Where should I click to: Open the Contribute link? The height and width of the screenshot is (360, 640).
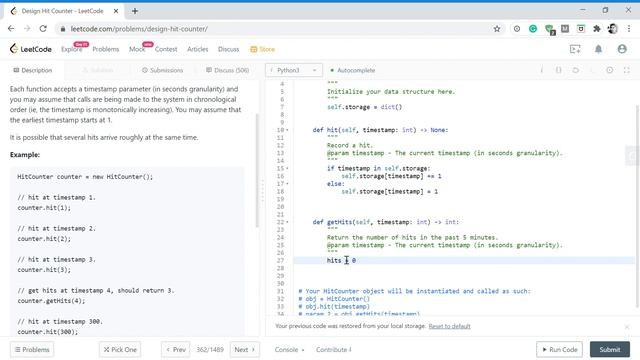tap(333, 350)
